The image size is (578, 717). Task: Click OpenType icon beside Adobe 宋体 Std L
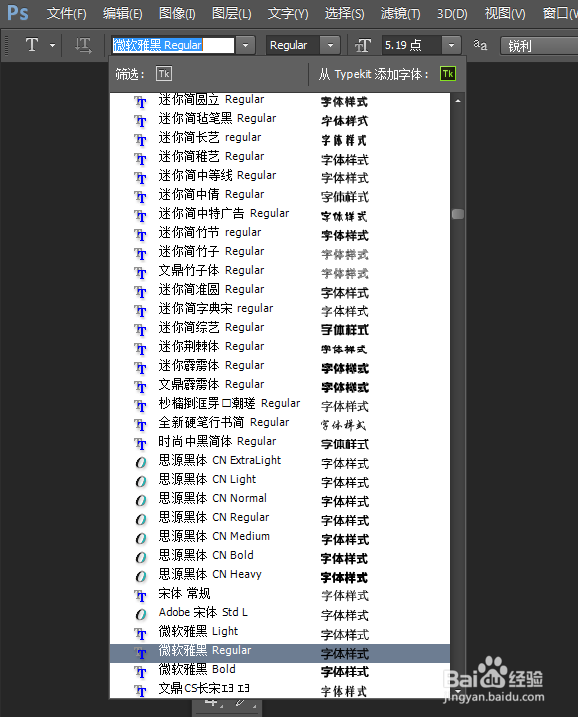(x=141, y=614)
